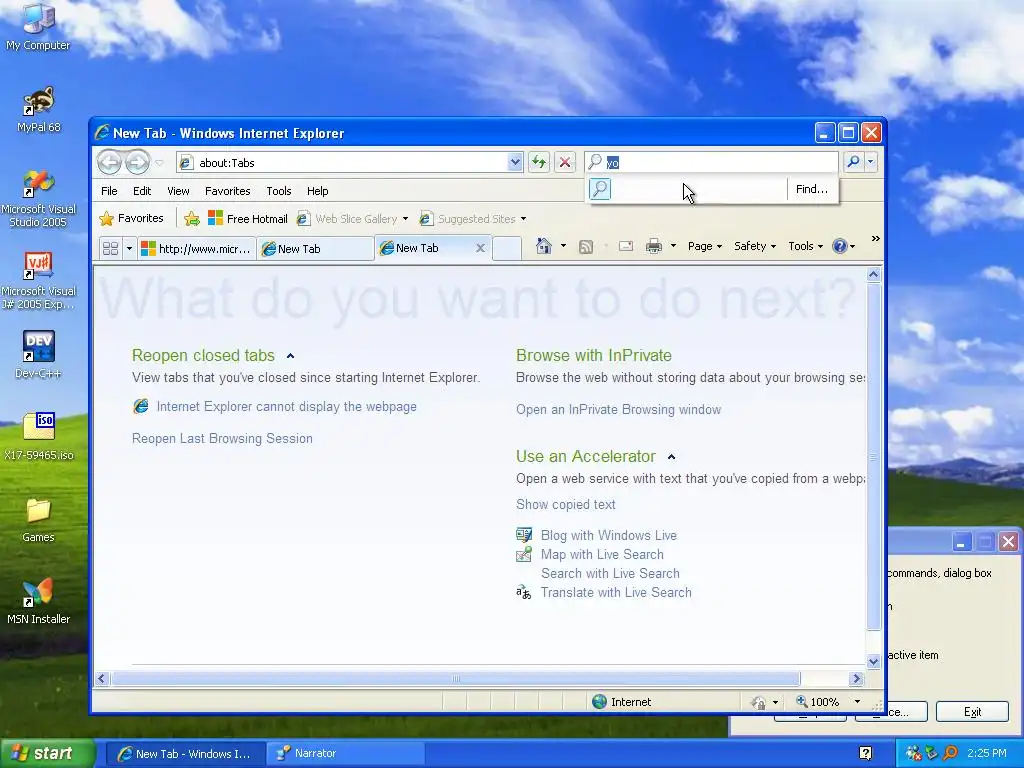Viewport: 1024px width, 768px height.
Task: Click Translate with Live Search icon
Action: click(x=524, y=592)
